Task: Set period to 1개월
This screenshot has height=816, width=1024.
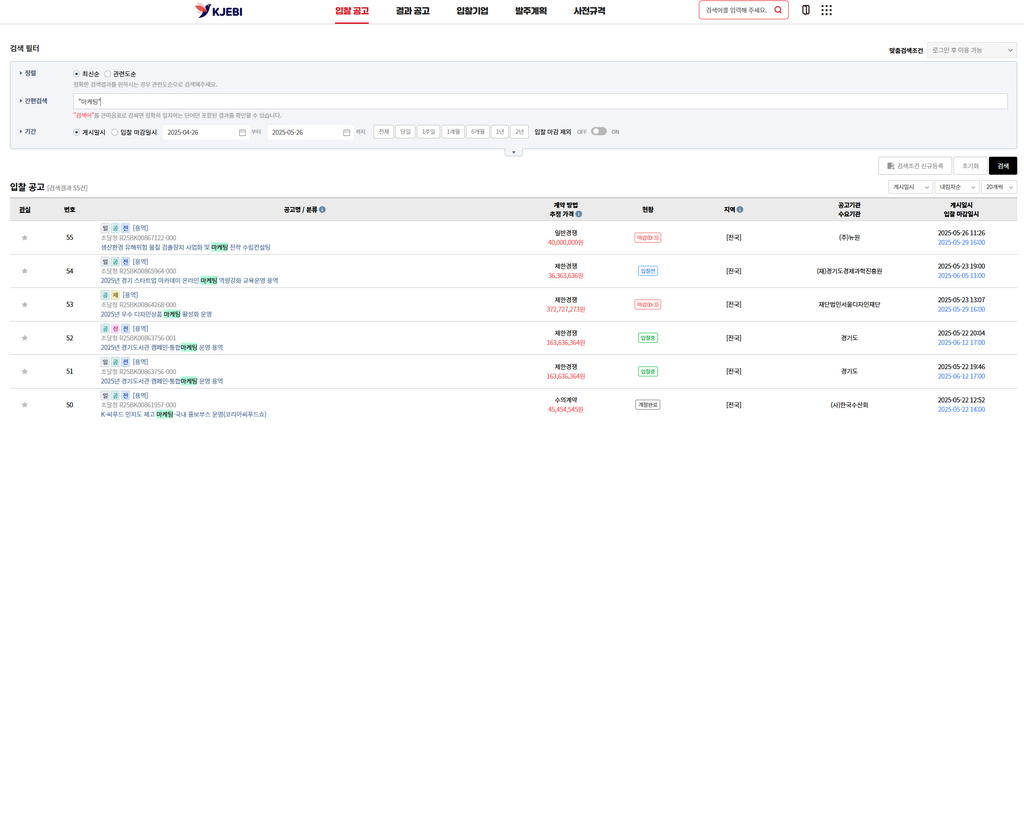Action: 453,132
